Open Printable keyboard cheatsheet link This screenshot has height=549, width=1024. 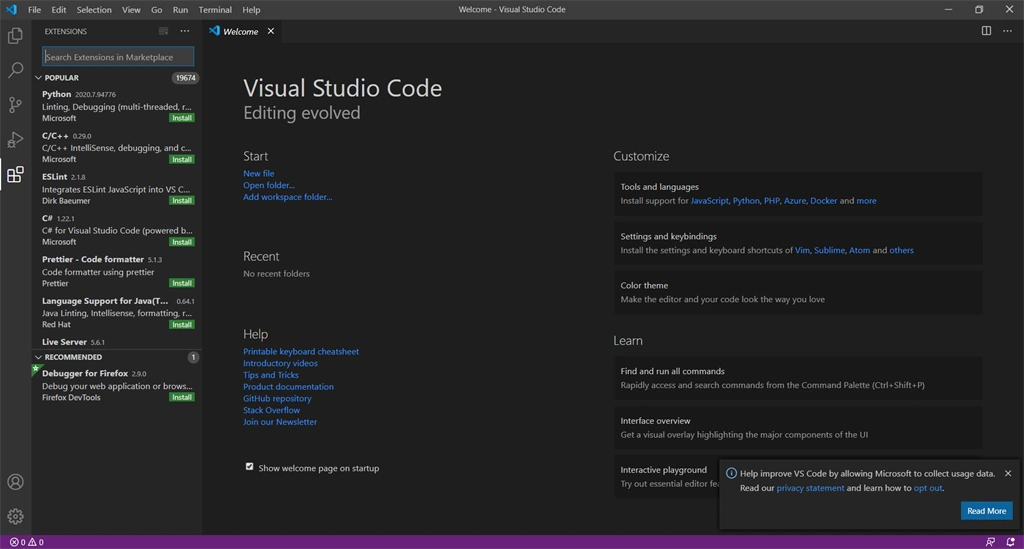coord(301,351)
